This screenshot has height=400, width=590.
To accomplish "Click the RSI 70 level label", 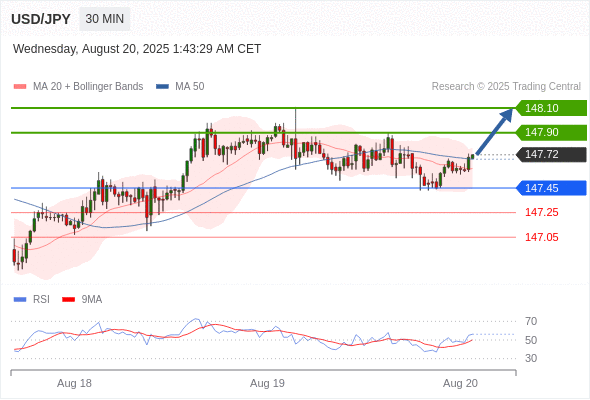I will (531, 321).
